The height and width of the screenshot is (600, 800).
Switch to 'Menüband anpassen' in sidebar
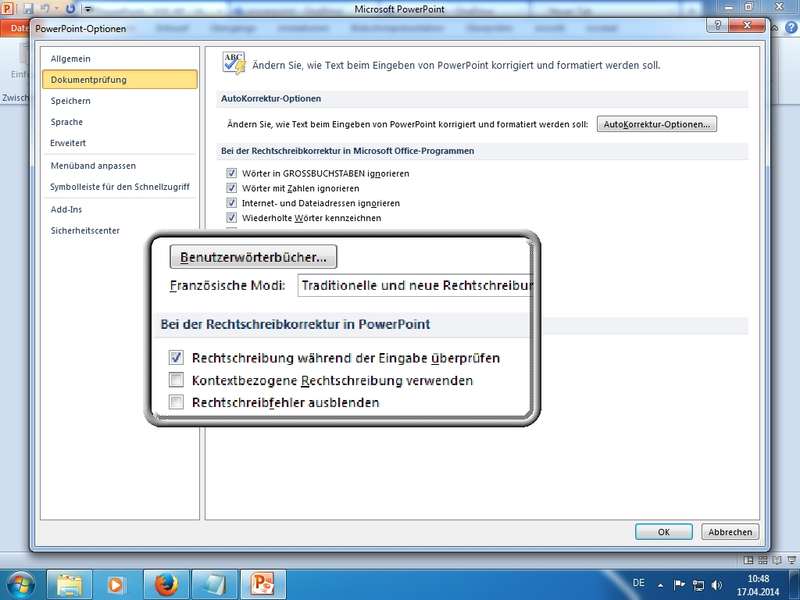point(93,165)
